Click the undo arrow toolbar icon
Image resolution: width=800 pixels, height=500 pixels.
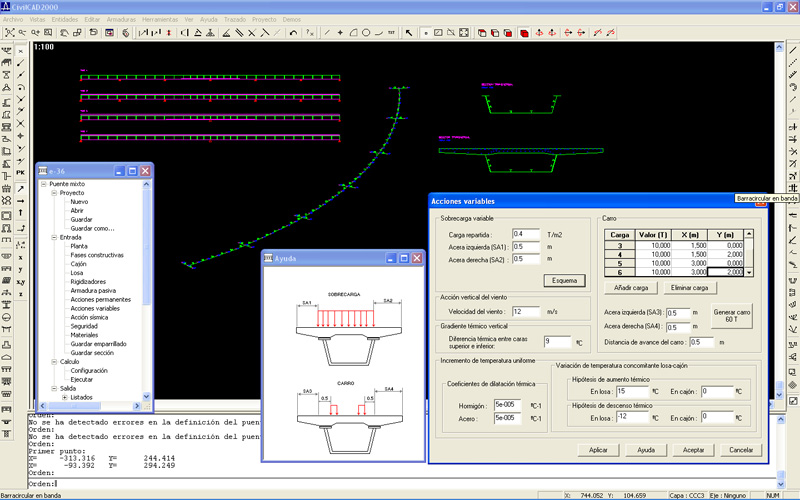[x=292, y=33]
